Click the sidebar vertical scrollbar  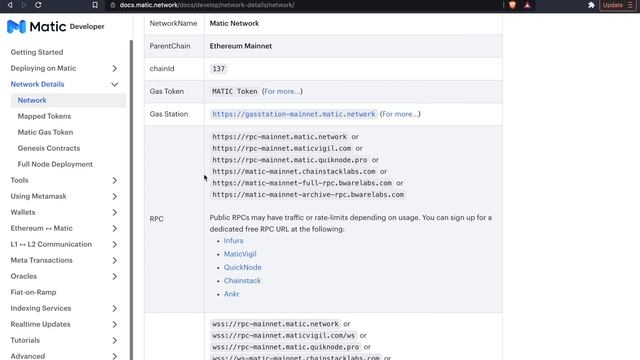click(131, 200)
